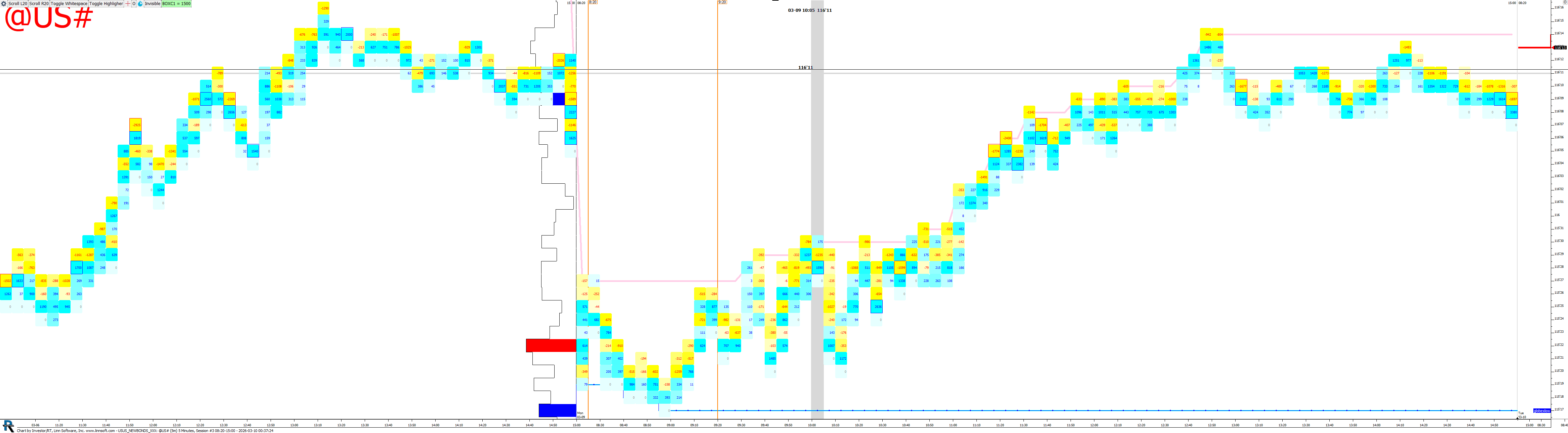This screenshot has height=433, width=1568.
Task: Click the red crosshair plus icon
Action: (128, 4)
